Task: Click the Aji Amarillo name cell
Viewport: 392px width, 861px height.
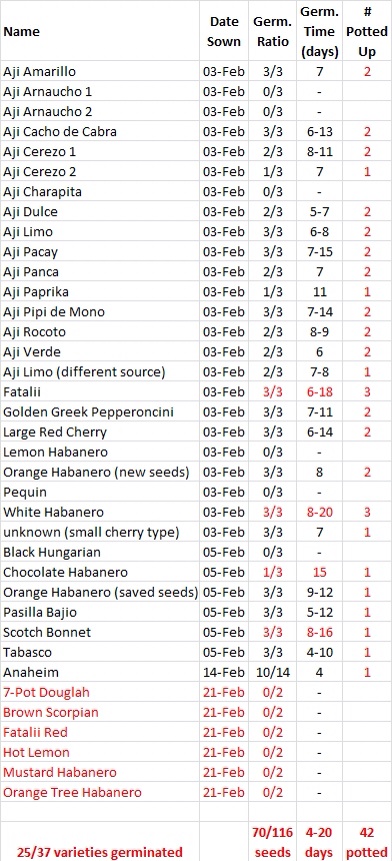Action: click(x=100, y=71)
